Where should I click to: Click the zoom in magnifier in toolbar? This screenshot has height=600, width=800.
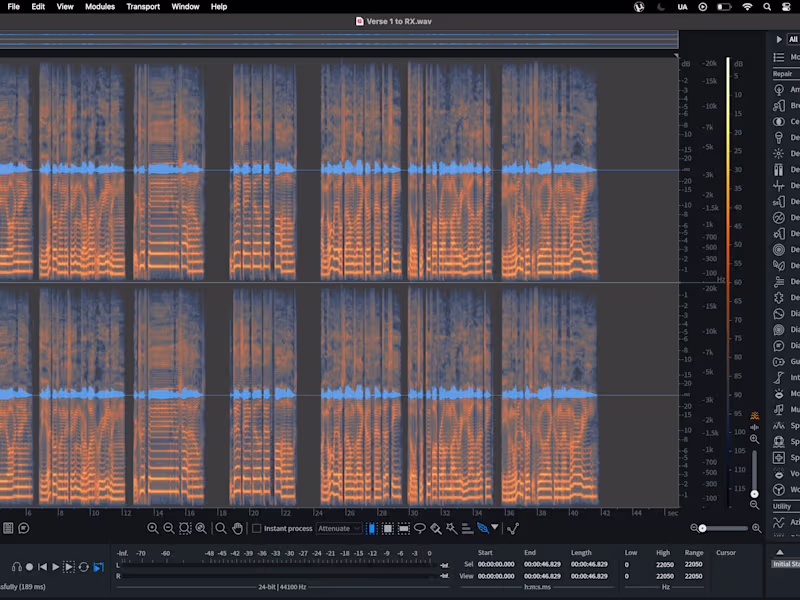tap(153, 528)
